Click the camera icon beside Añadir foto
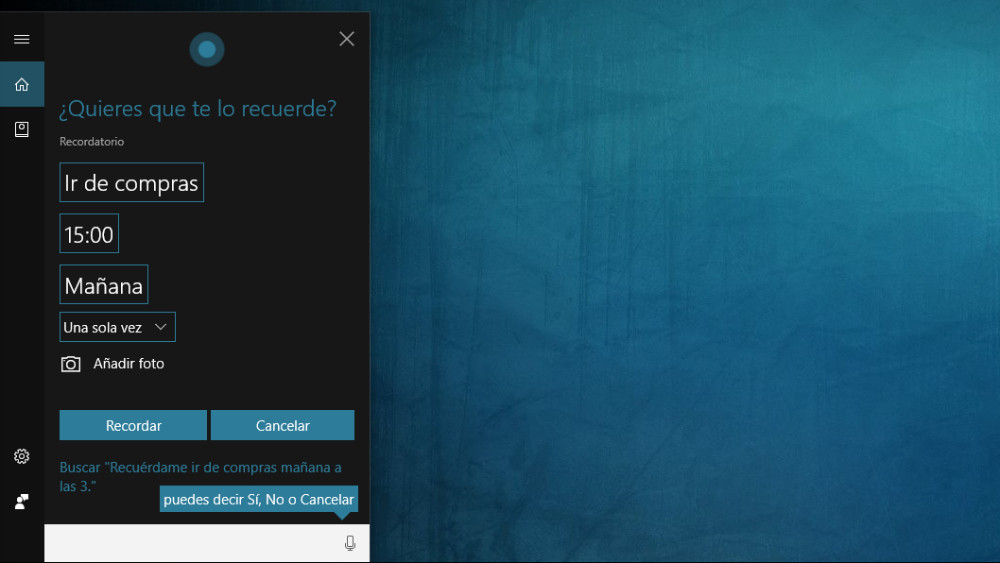 [x=71, y=364]
